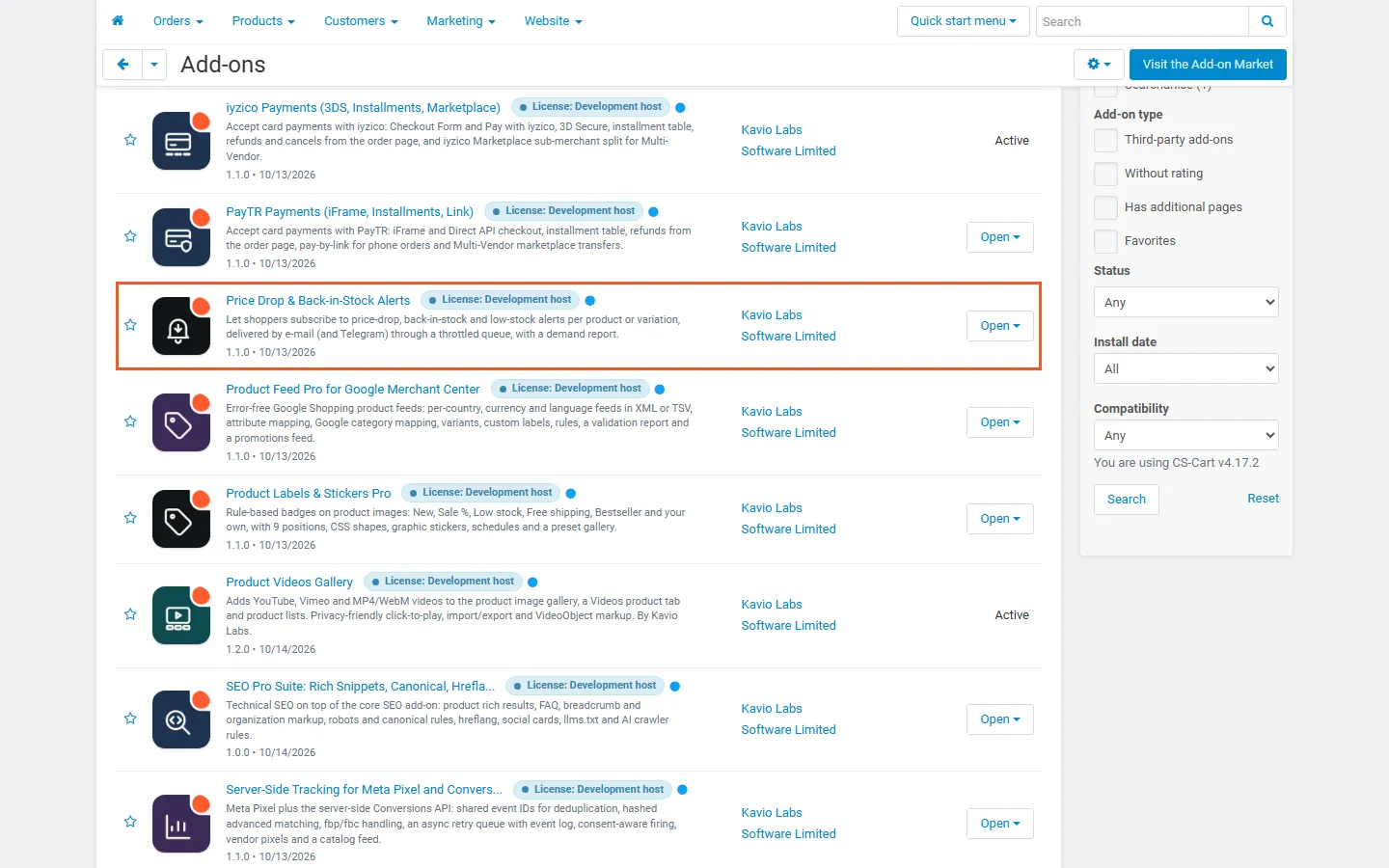
Task: Favorite the PayTR Payments add-on star
Action: tap(130, 236)
